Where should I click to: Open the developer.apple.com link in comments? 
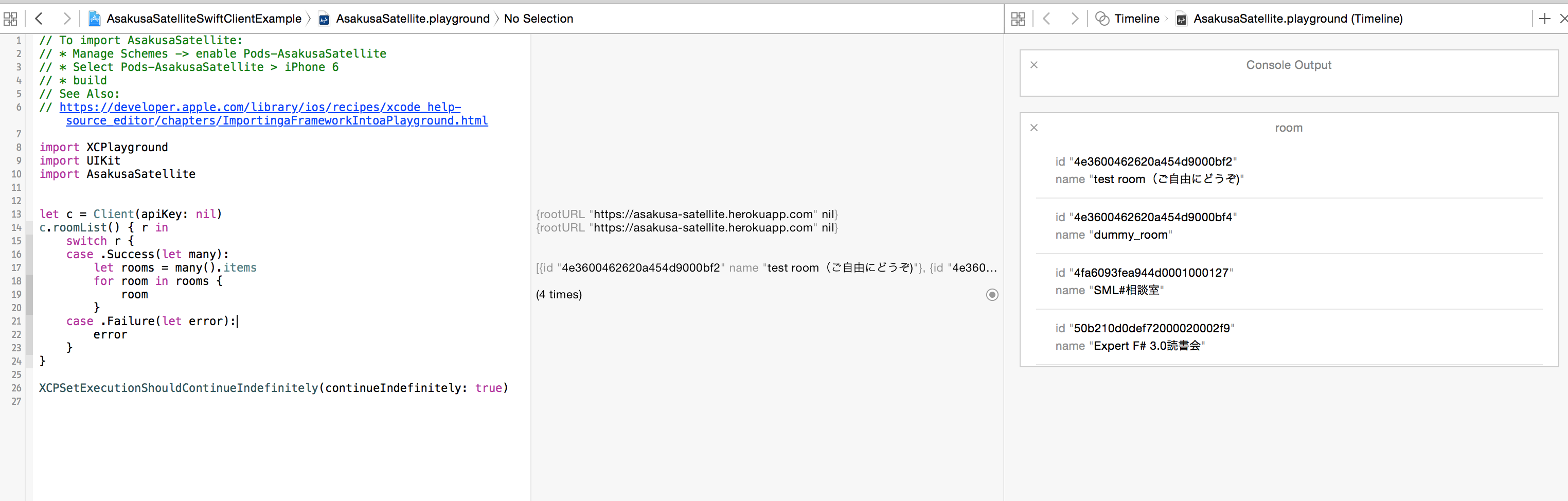coord(260,107)
